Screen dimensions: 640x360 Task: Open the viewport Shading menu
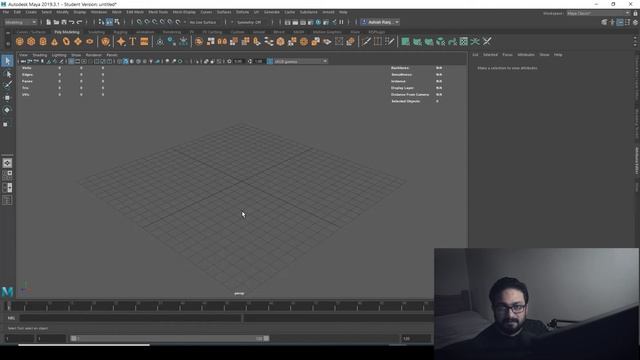pos(40,55)
